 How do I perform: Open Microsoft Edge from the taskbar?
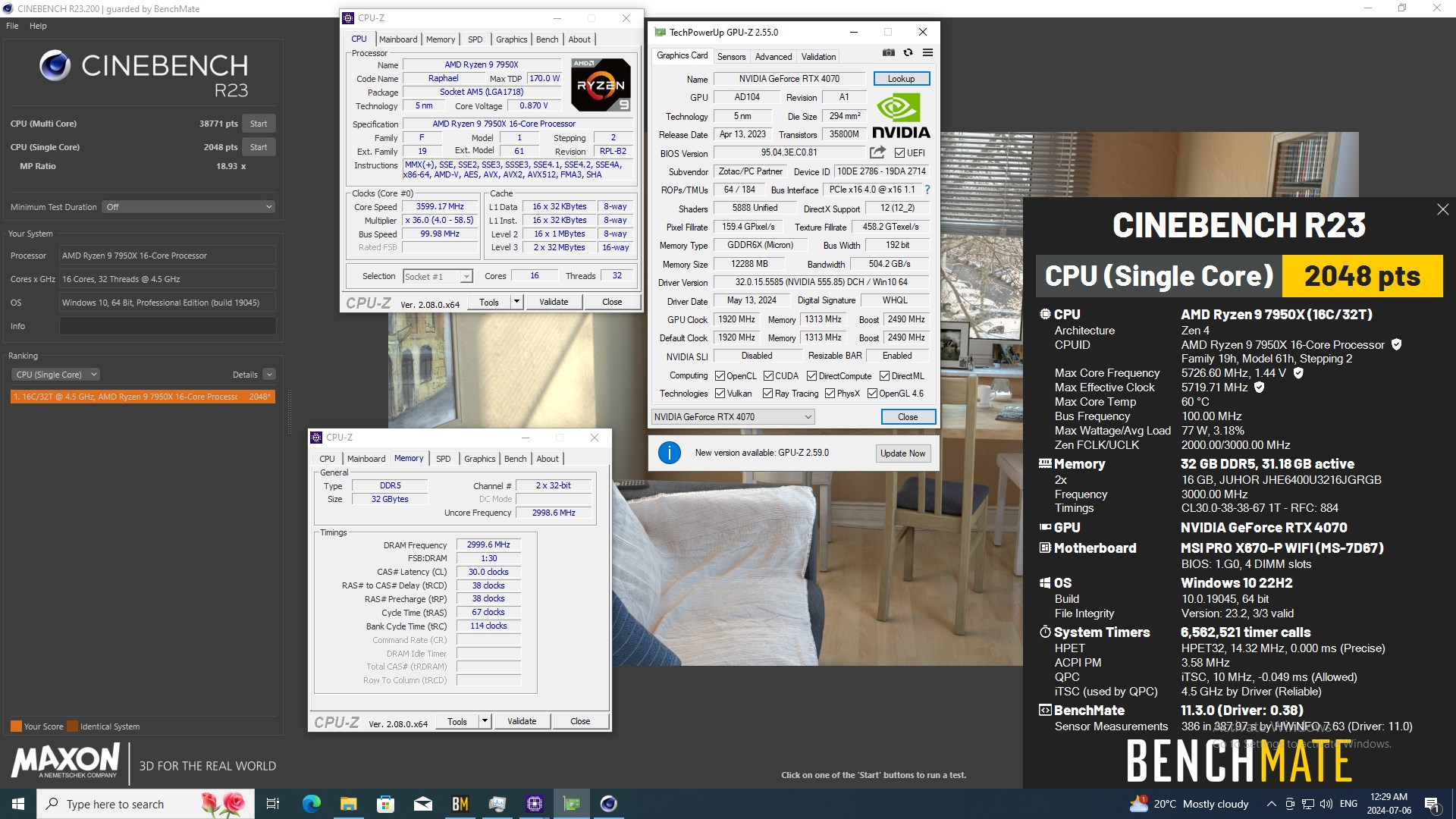click(x=311, y=804)
